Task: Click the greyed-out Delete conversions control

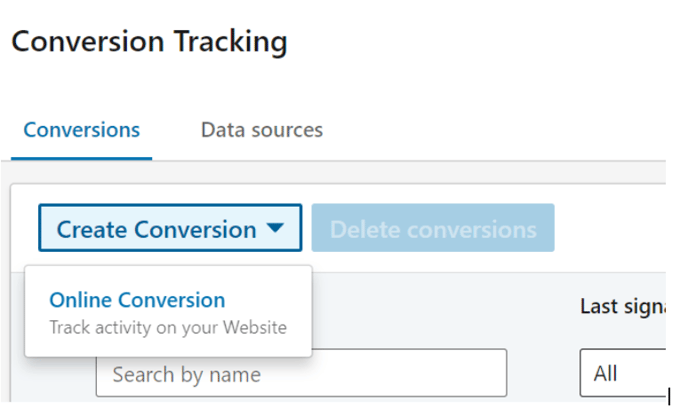Action: click(x=433, y=228)
